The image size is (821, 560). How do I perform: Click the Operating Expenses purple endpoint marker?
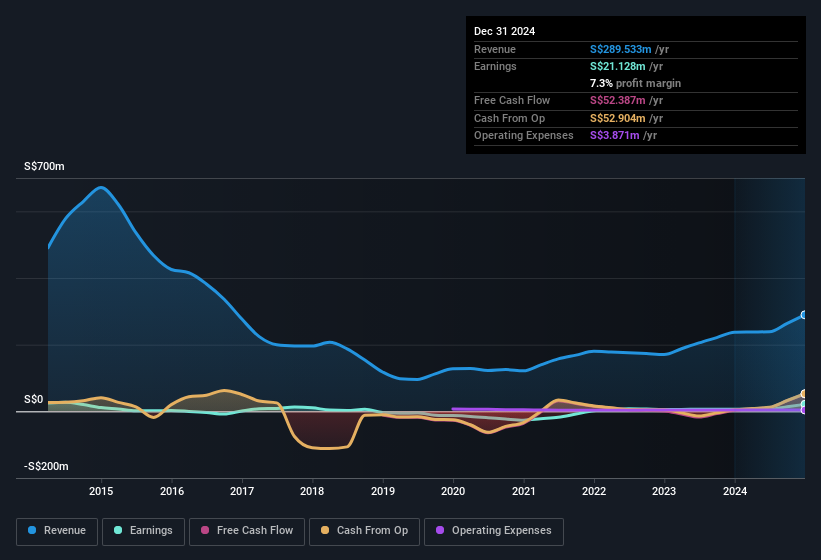click(x=804, y=410)
